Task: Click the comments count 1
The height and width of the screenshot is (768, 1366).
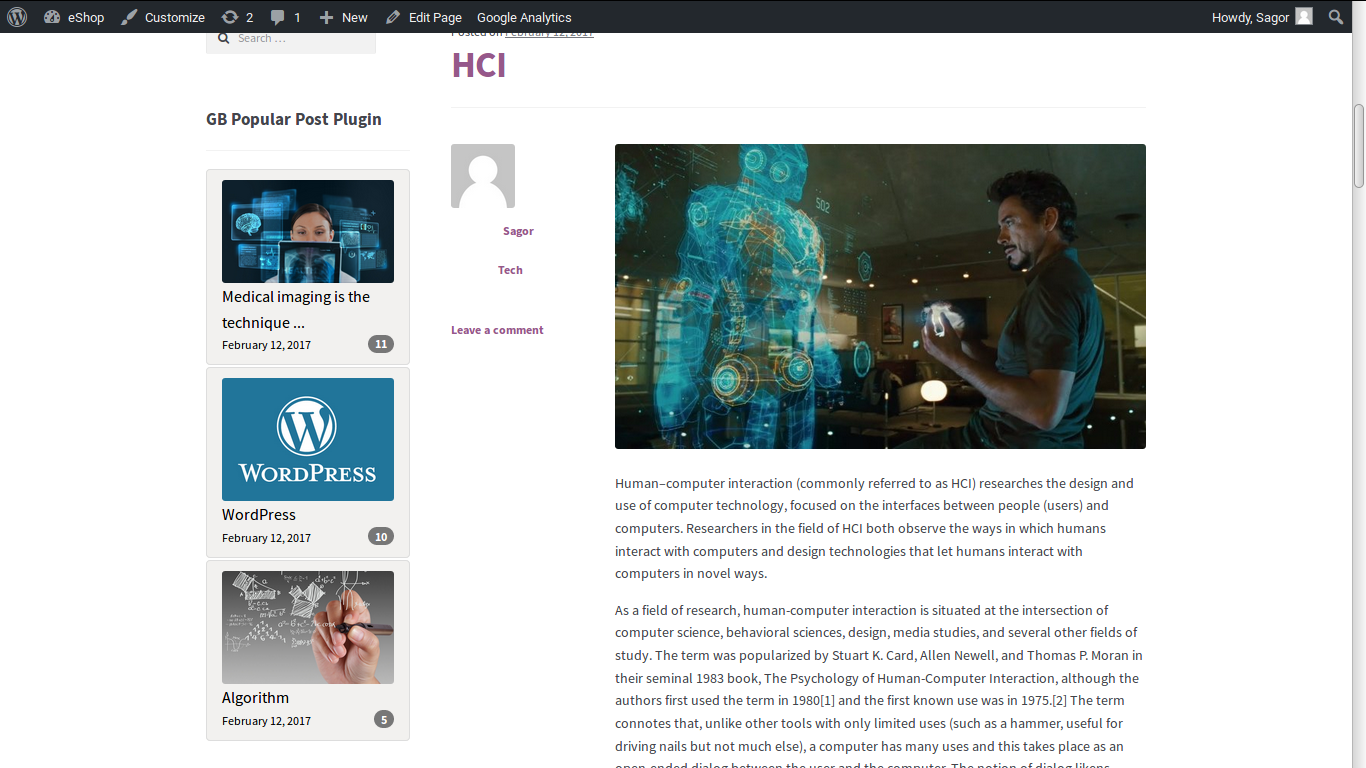Action: point(297,18)
